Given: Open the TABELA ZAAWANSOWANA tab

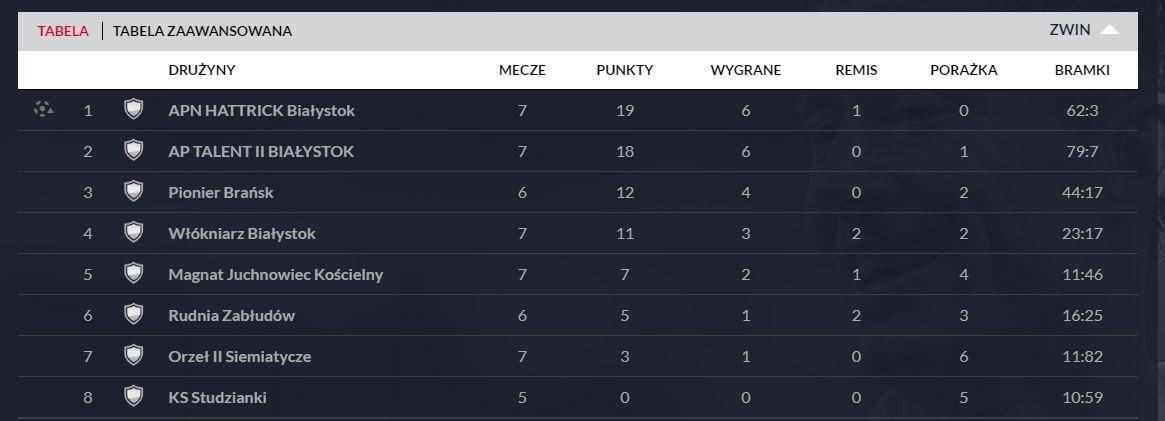Looking at the screenshot, I should tap(202, 31).
